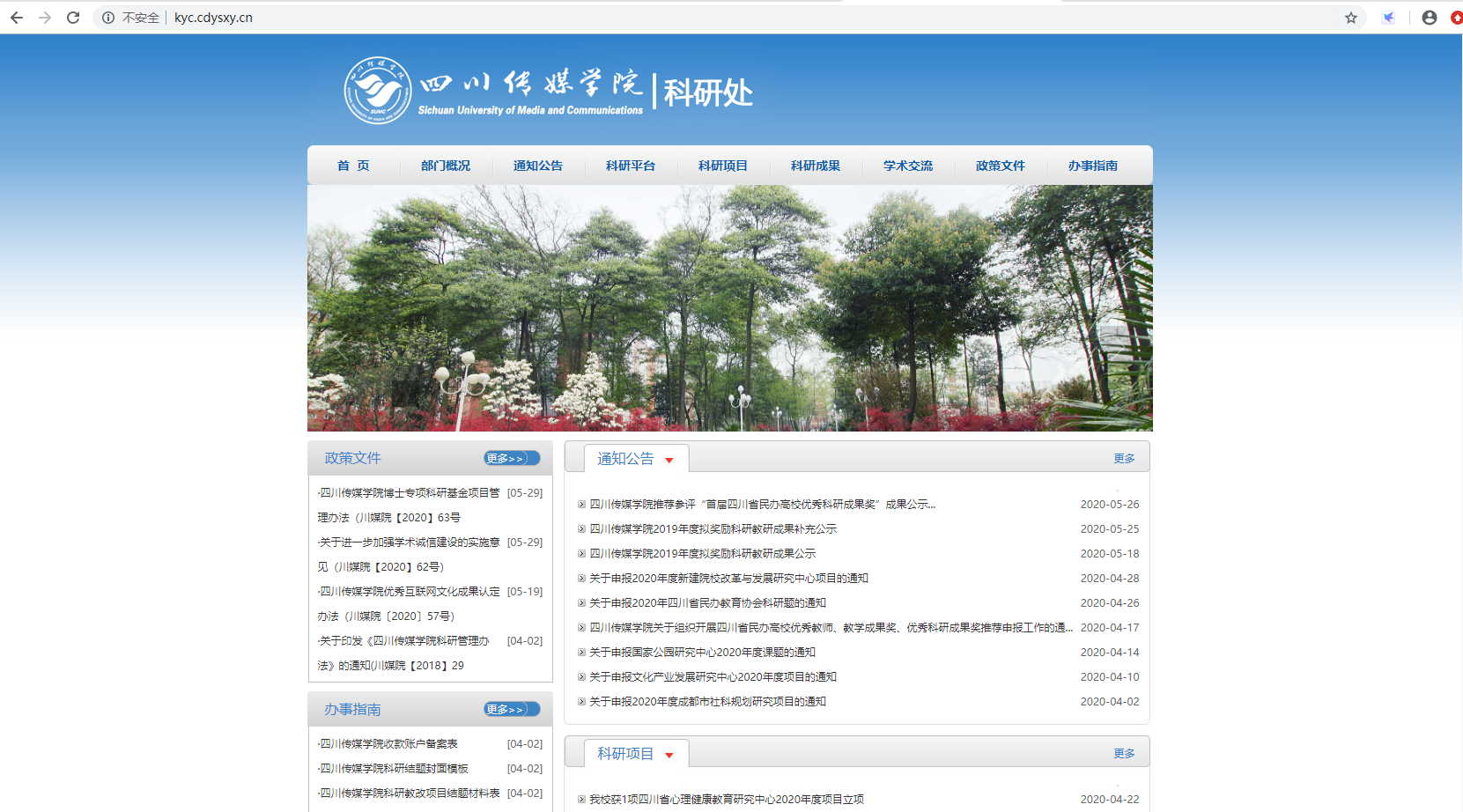Click the campus trees banner image
Viewport: 1463px width, 812px height.
(x=729, y=308)
